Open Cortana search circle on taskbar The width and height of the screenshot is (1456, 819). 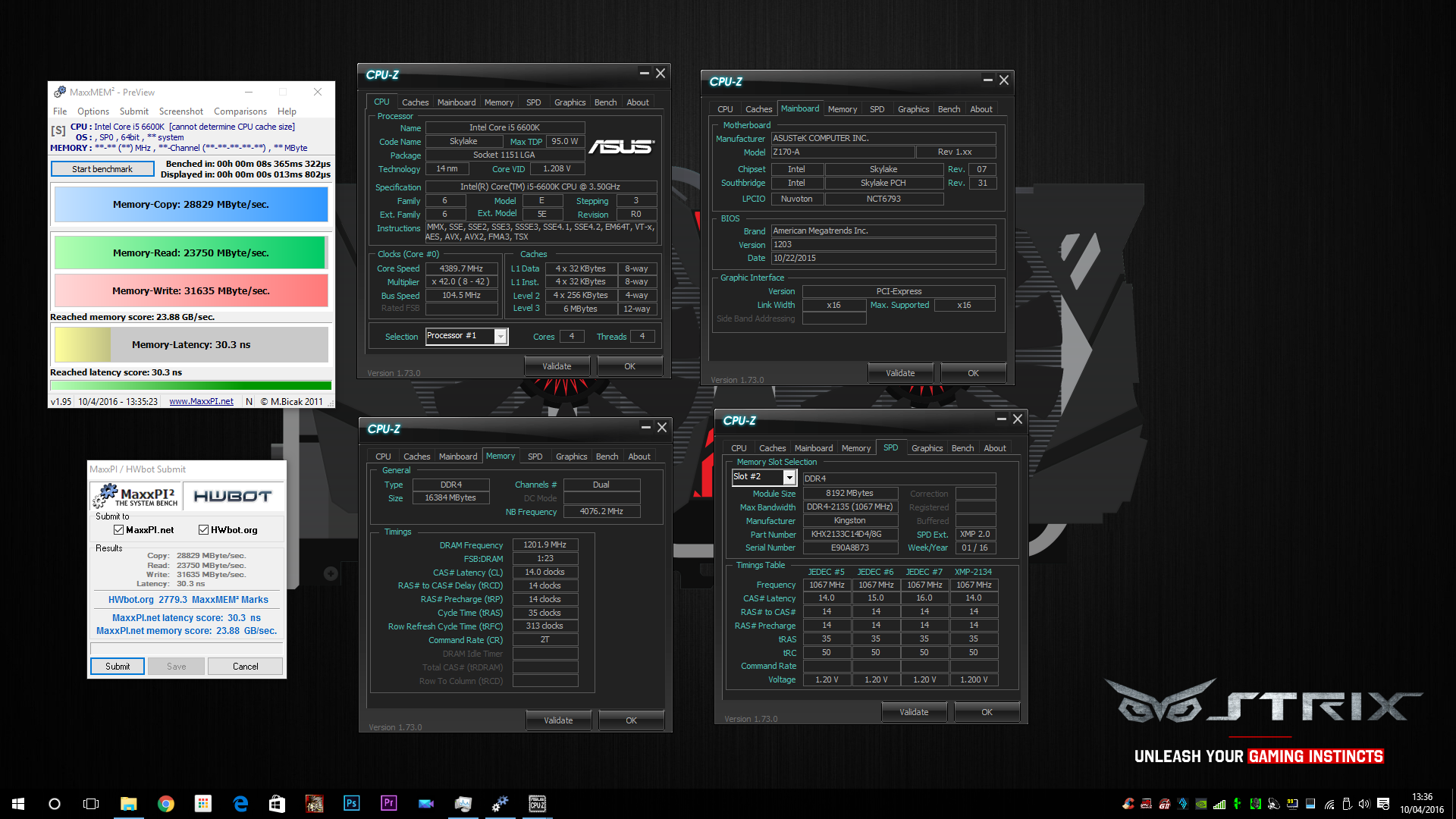tap(55, 804)
